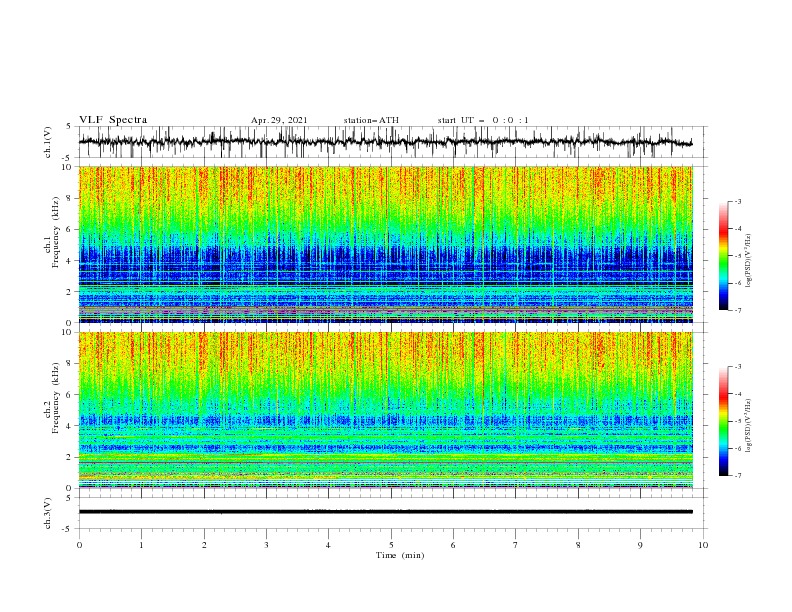792x612 pixels.
Task: Click the ch.2 frequency tick label 2
Action: 69,457
